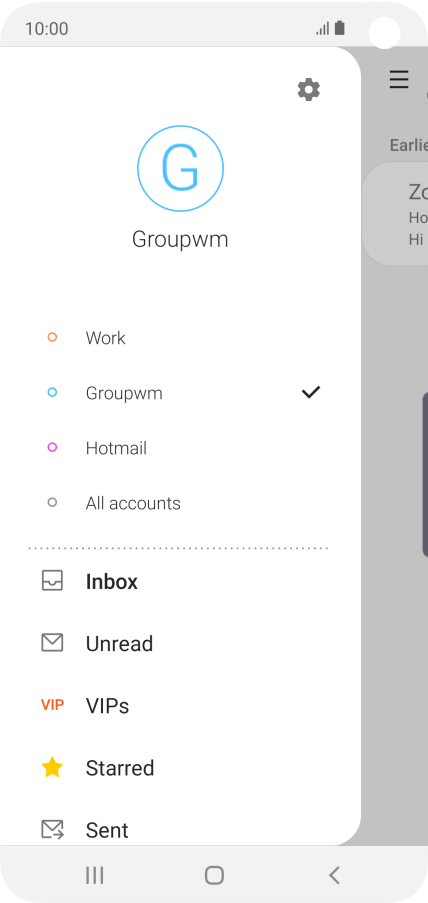Select the Hotmail account
The image size is (428, 903).
pos(180,447)
